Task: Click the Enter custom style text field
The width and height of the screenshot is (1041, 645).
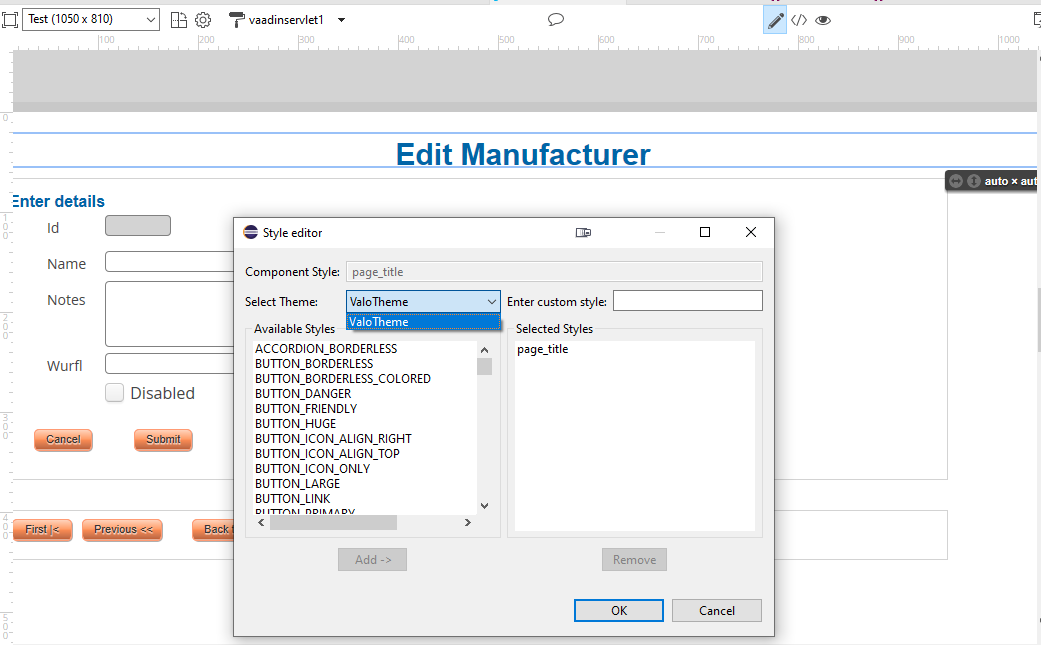Action: pos(687,301)
